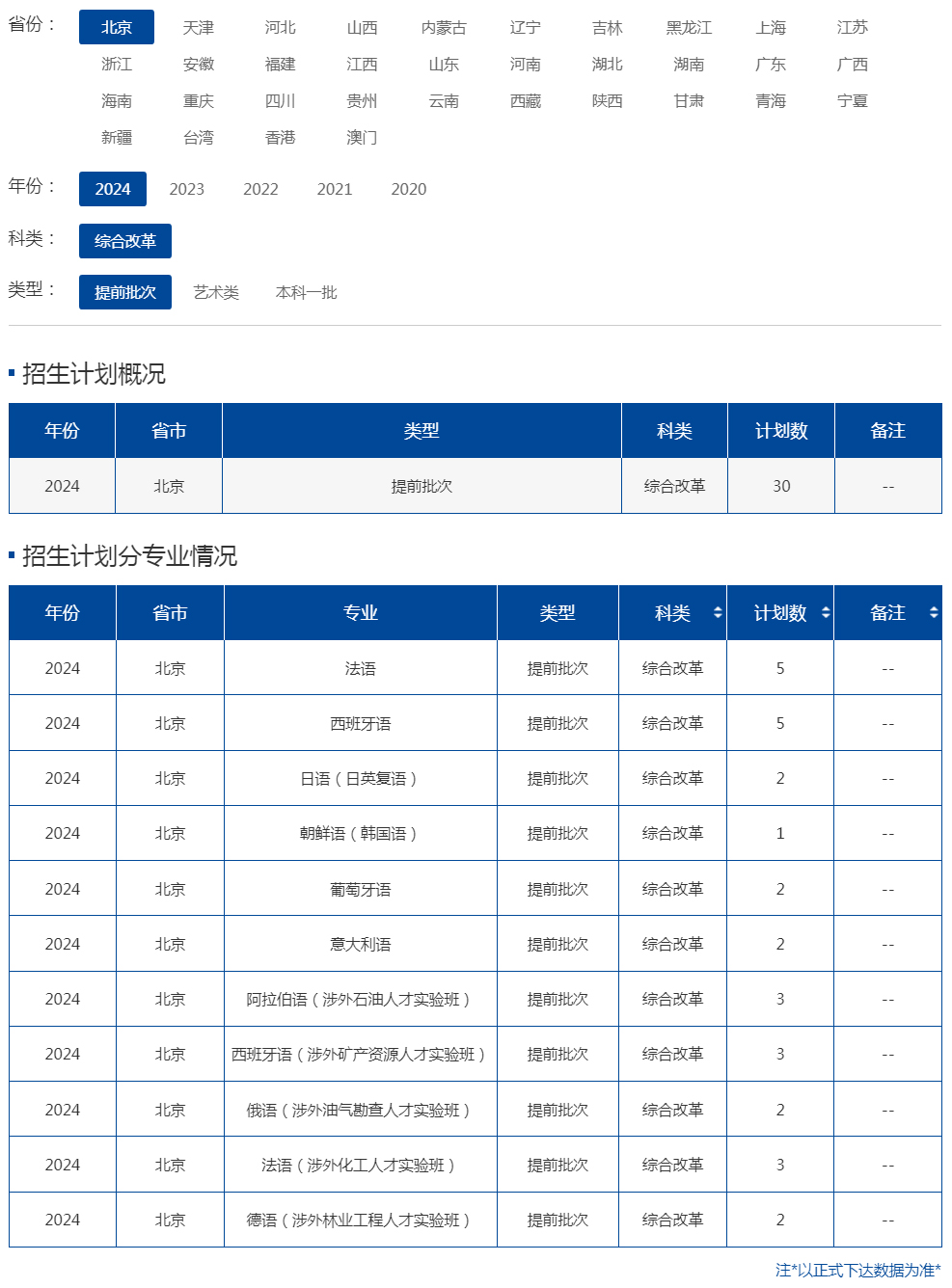
Task: Filter by 陕西 province
Action: coord(608,100)
